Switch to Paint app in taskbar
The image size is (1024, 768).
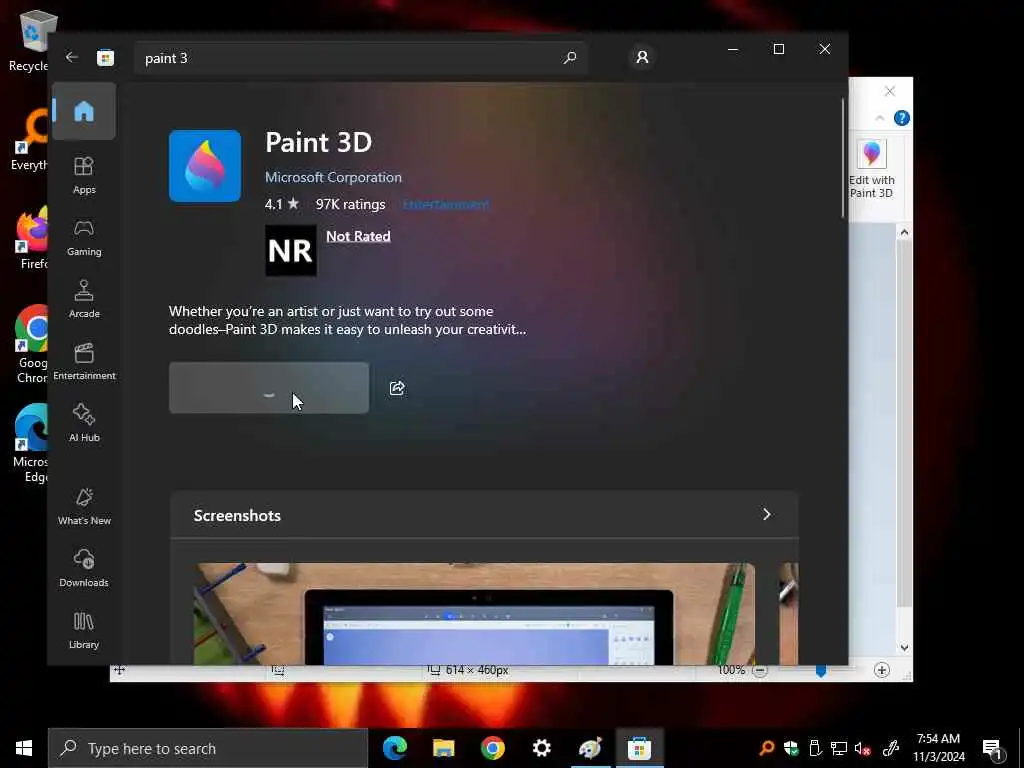click(590, 748)
